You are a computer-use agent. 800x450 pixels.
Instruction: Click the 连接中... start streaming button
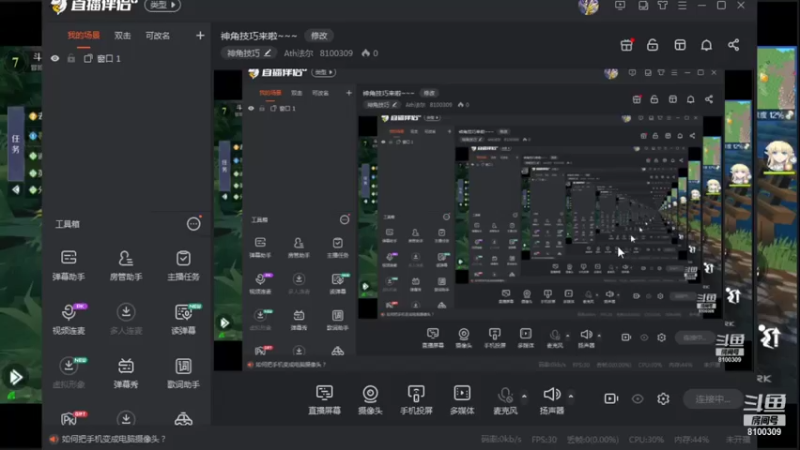tap(712, 399)
